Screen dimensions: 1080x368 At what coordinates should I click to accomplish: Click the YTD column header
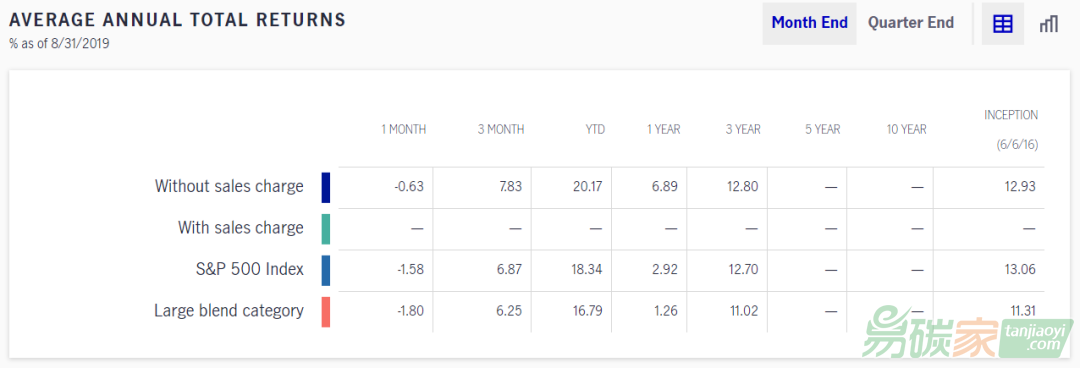[x=594, y=130]
